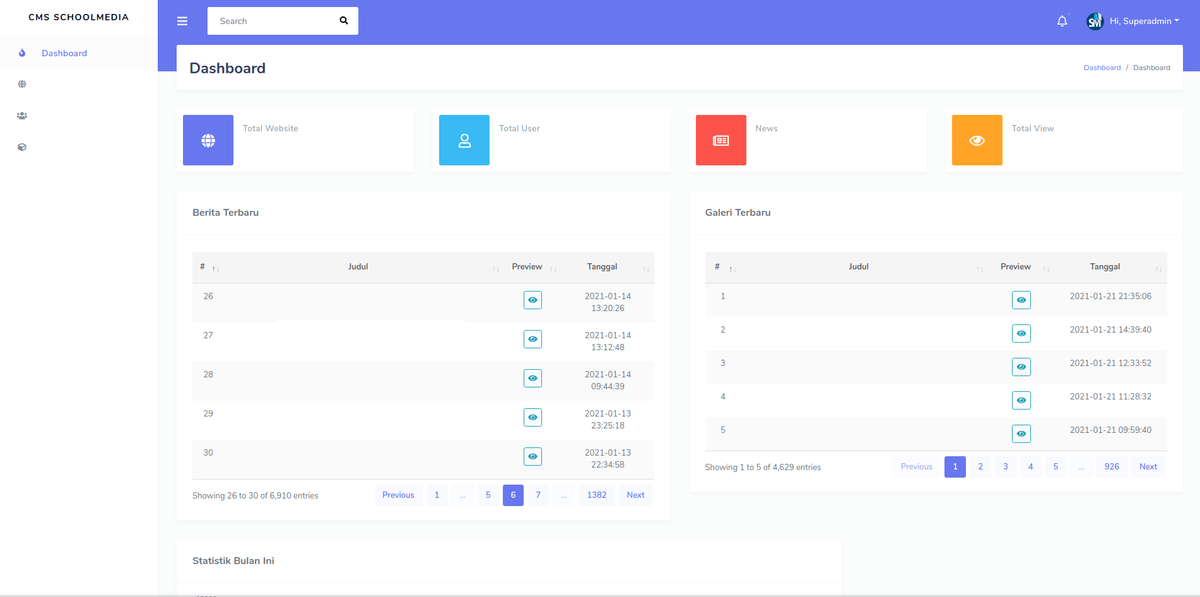Click "Showing 26 to 30 of 6,910 entries"
Screen dimensions: 1200x597
[x=255, y=495]
